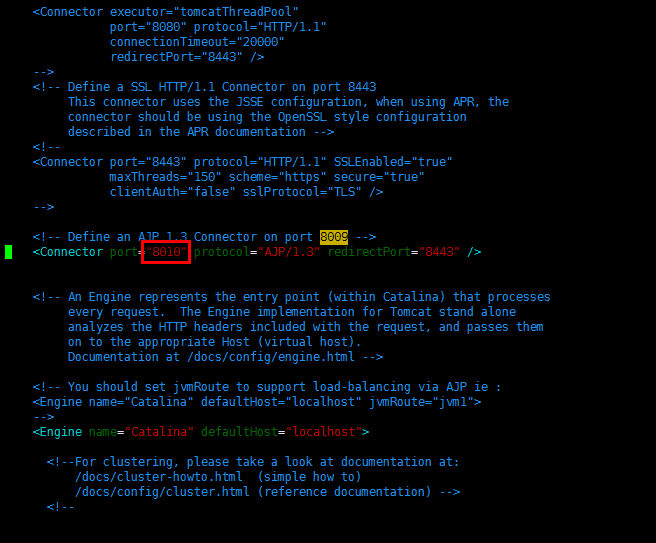This screenshot has width=656, height=543.
Task: Click the tomcatThreadPool executor text
Action: point(204,12)
